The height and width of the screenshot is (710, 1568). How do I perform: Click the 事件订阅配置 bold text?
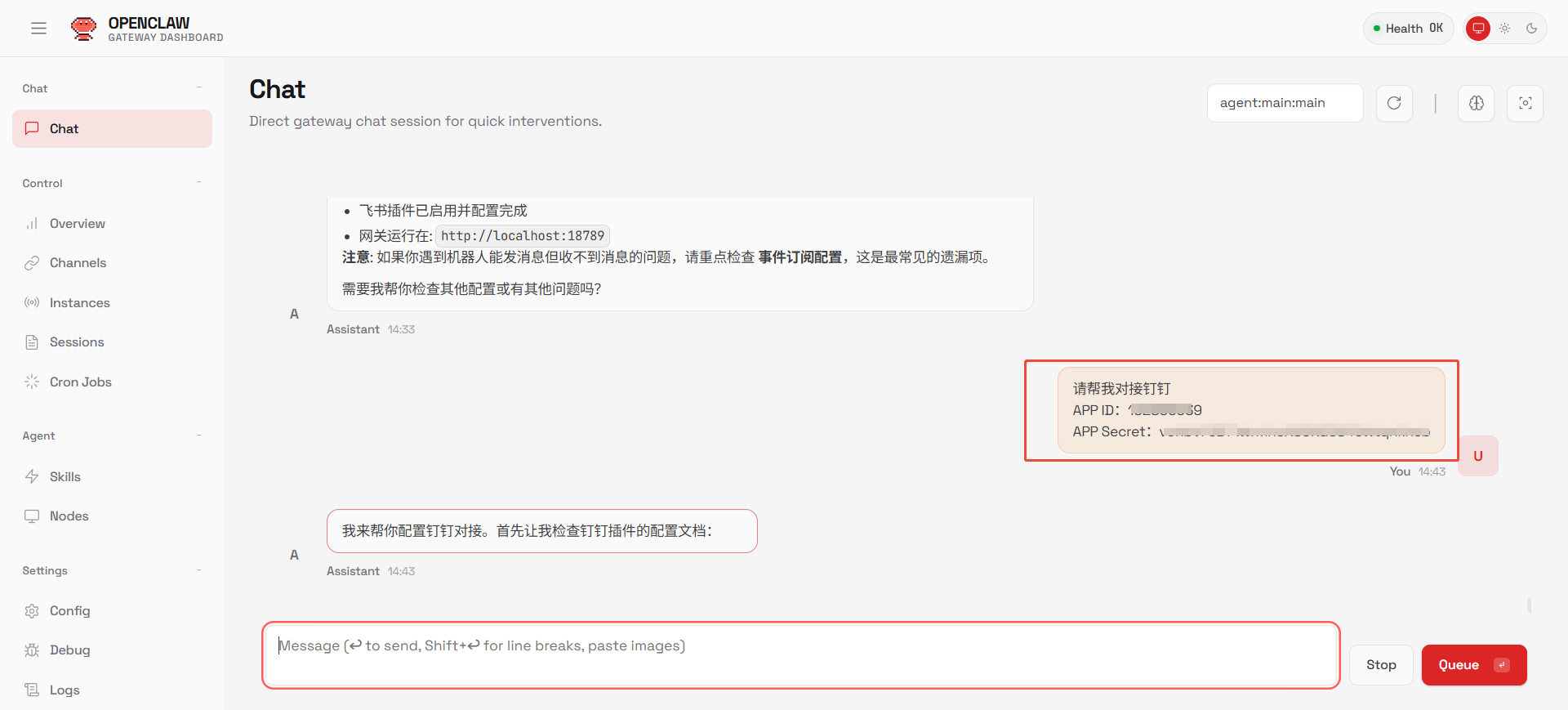click(x=800, y=257)
